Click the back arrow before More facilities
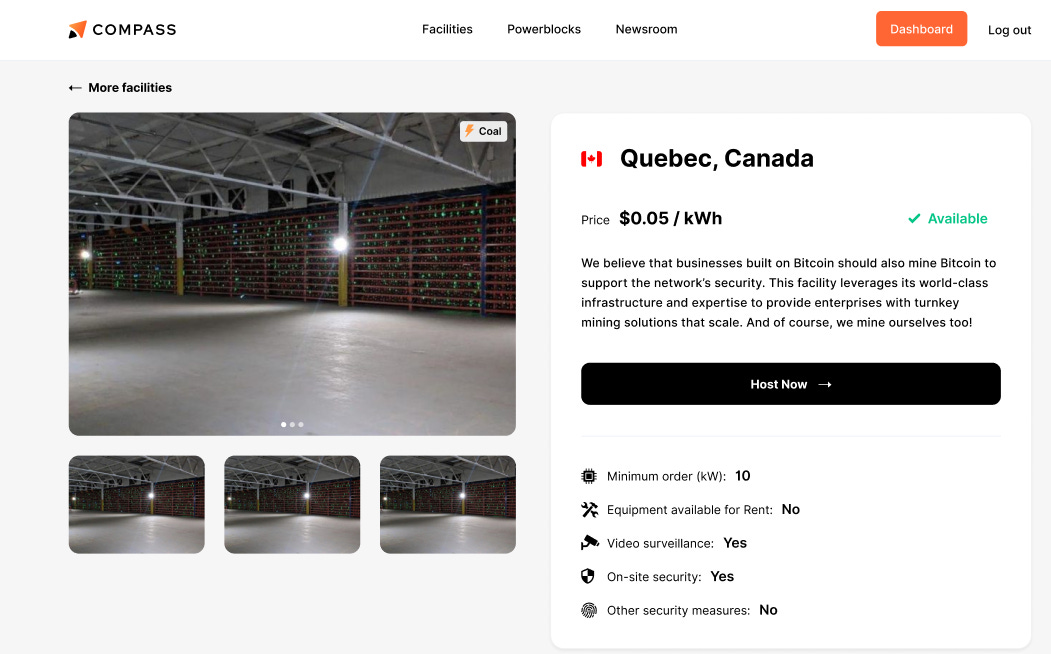The image size is (1051, 654). (75, 87)
